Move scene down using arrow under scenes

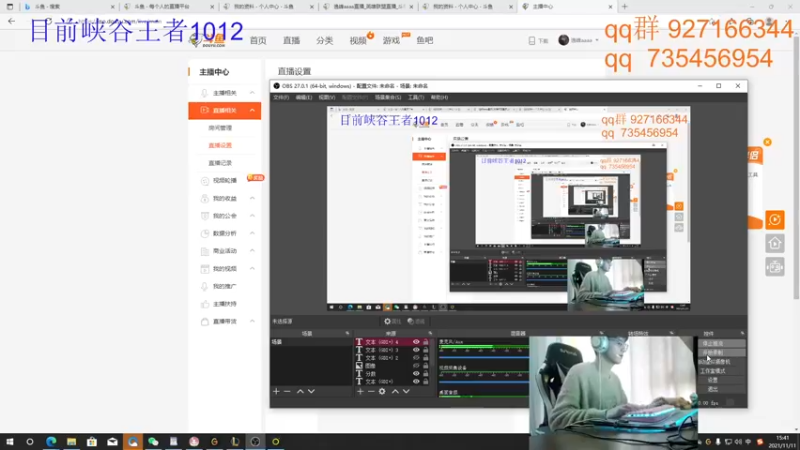pos(311,391)
